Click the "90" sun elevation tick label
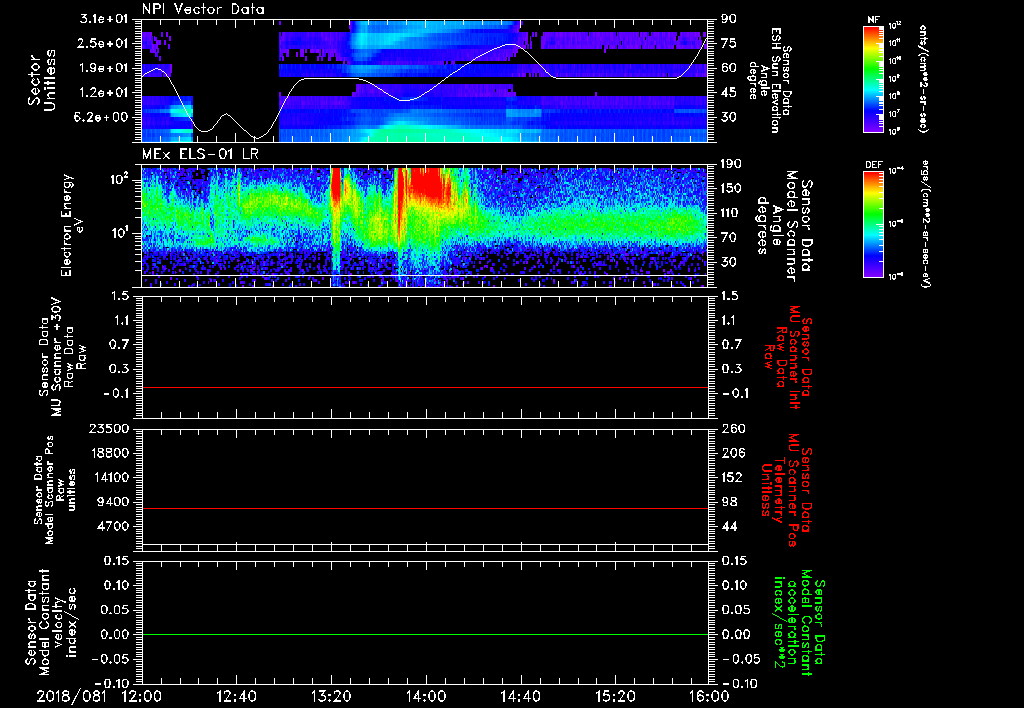1024x708 pixels. click(x=729, y=19)
